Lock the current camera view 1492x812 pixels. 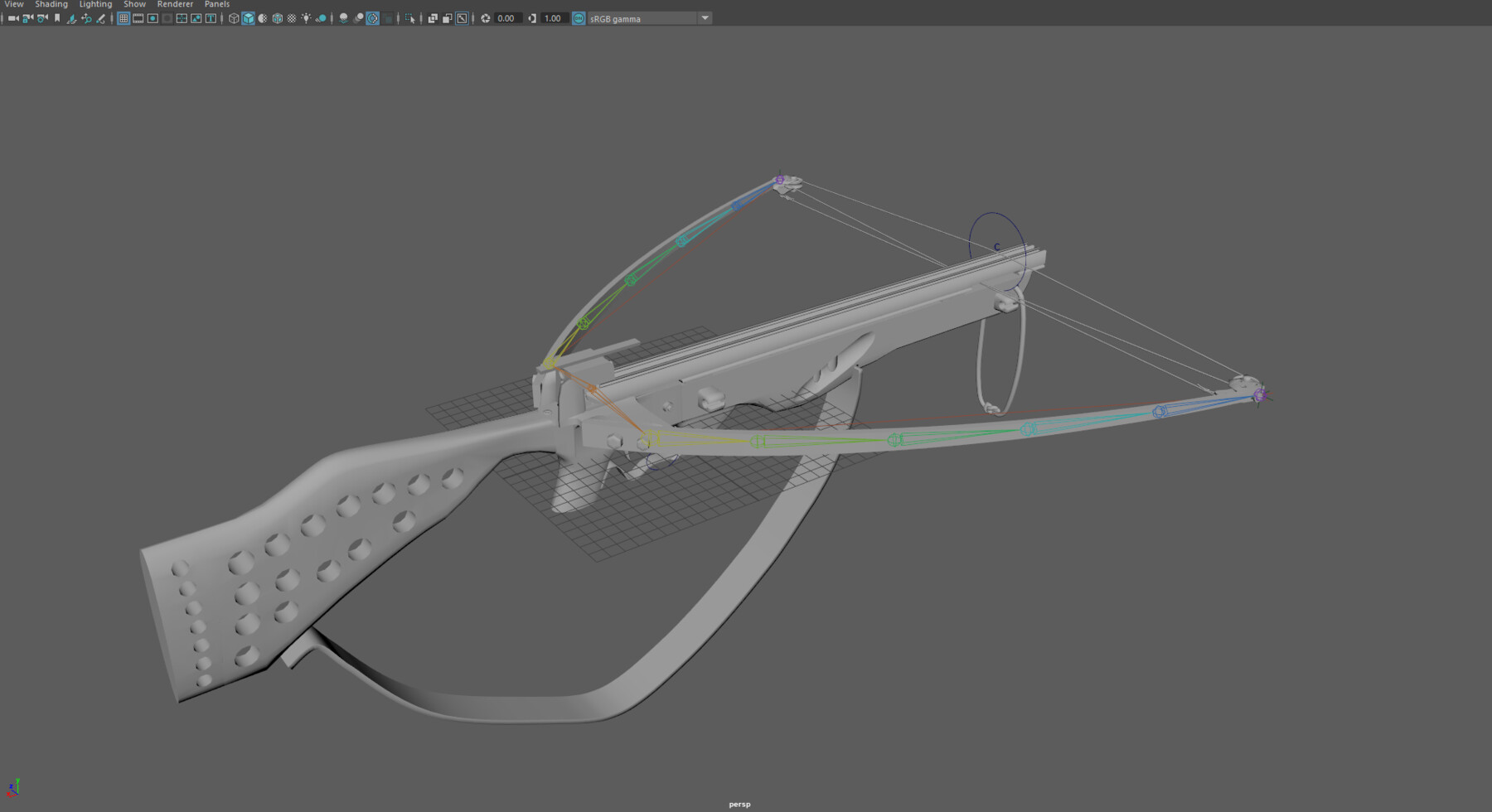pos(27,18)
